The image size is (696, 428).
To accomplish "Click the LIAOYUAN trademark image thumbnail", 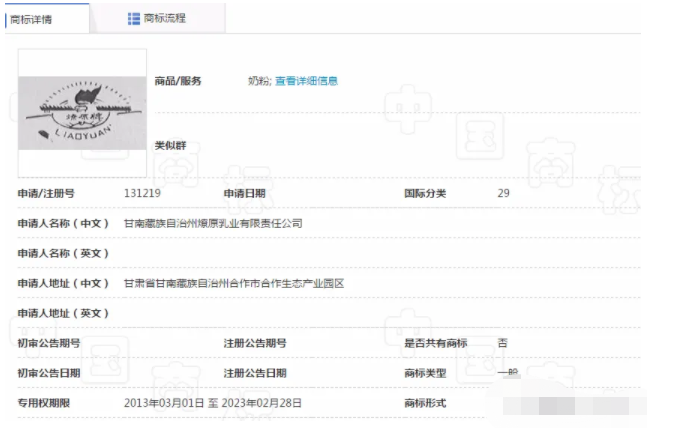I will [82, 113].
